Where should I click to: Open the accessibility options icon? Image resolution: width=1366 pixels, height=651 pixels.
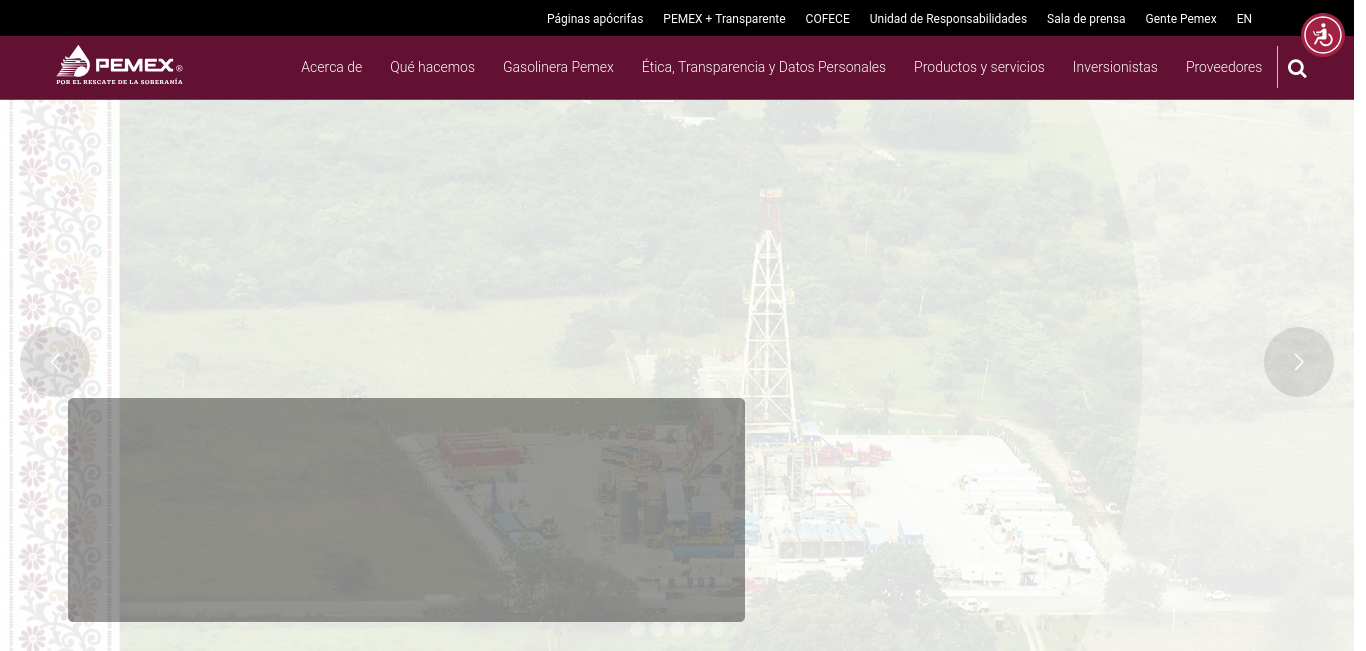coord(1323,35)
